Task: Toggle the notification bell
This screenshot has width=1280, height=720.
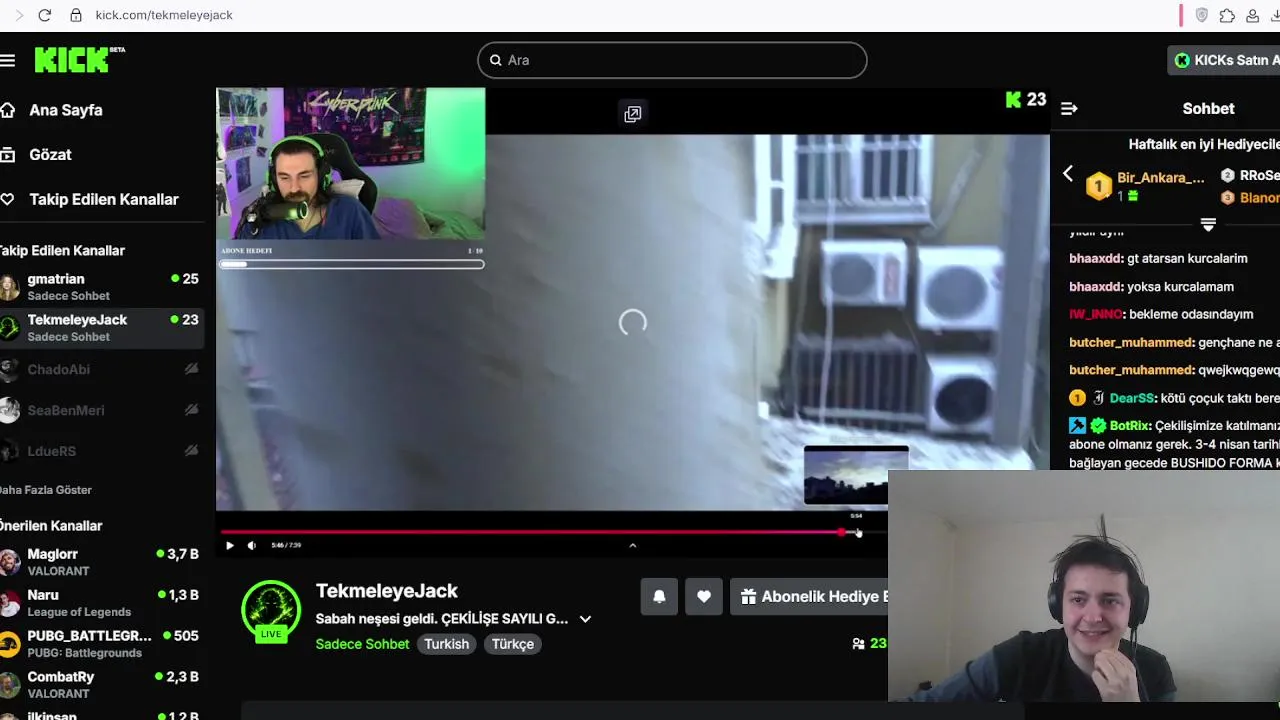Action: tap(659, 597)
